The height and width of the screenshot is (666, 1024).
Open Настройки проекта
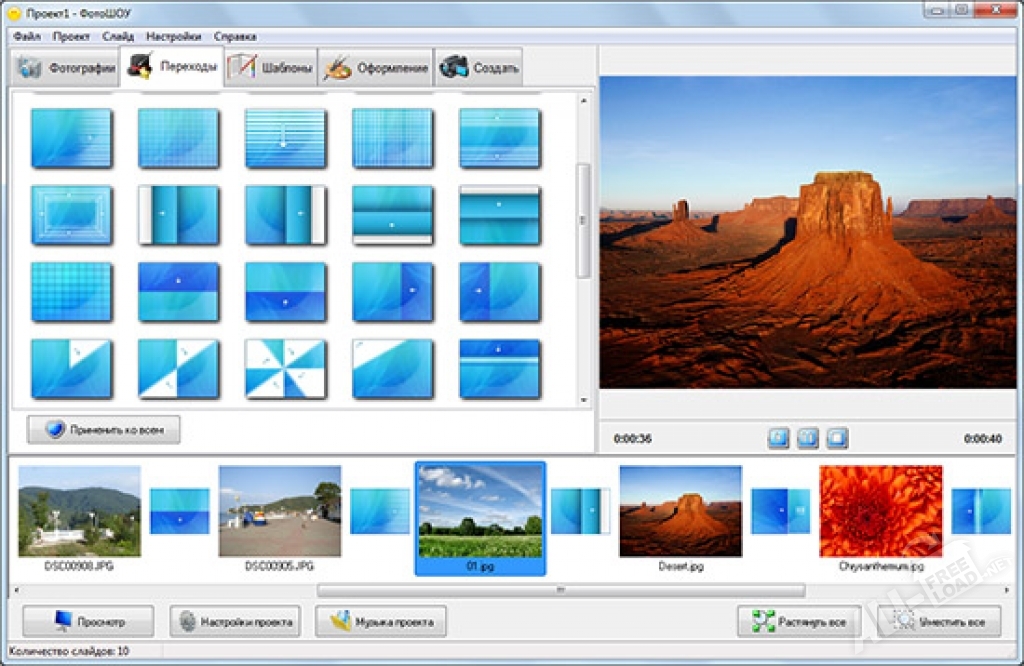tap(235, 621)
